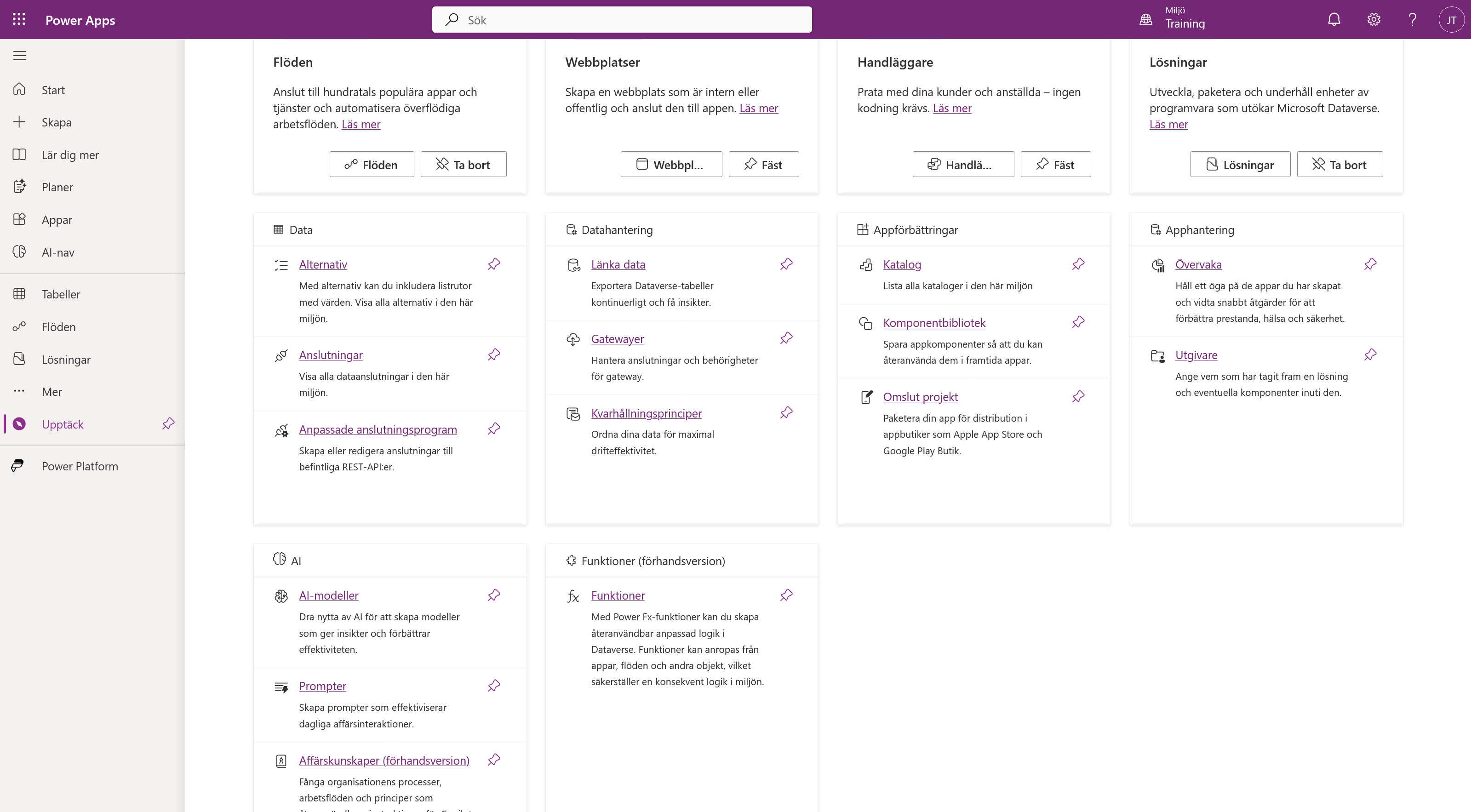
Task: Open the Handlä... card button
Action: [x=963, y=165]
